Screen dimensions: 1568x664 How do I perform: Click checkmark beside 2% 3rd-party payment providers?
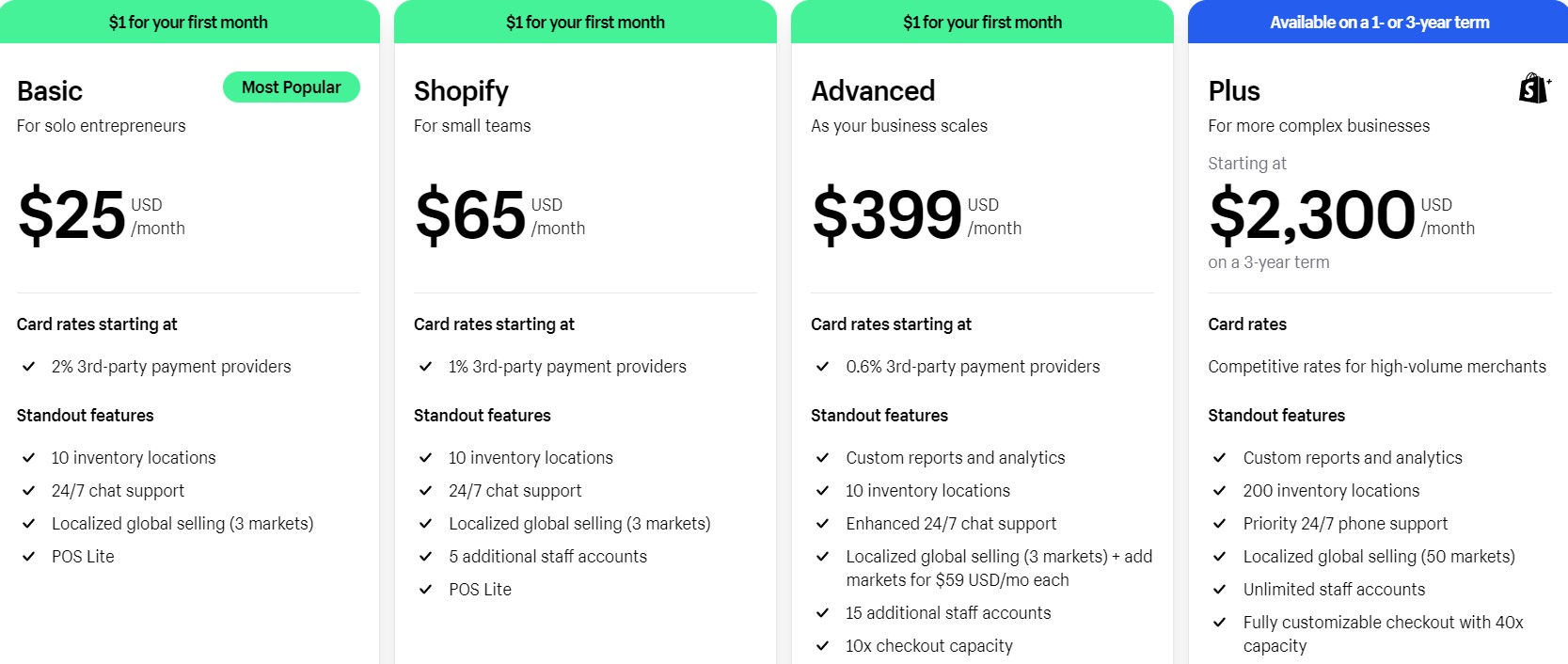(29, 367)
